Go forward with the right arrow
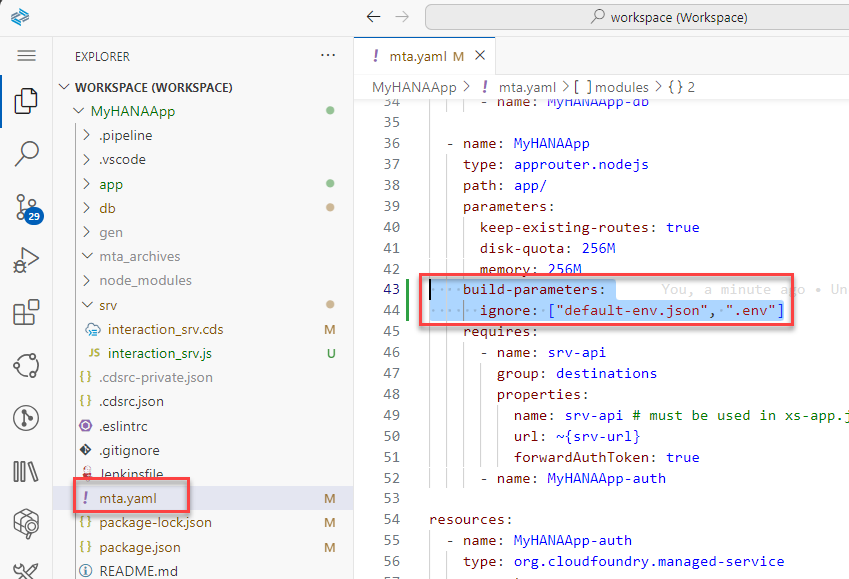This screenshot has width=849, height=579. (x=402, y=17)
